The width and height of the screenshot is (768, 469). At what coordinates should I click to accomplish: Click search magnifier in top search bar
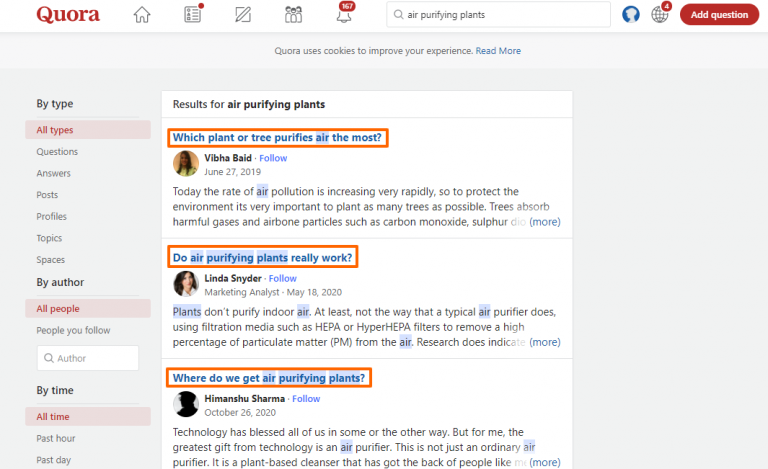click(x=399, y=15)
